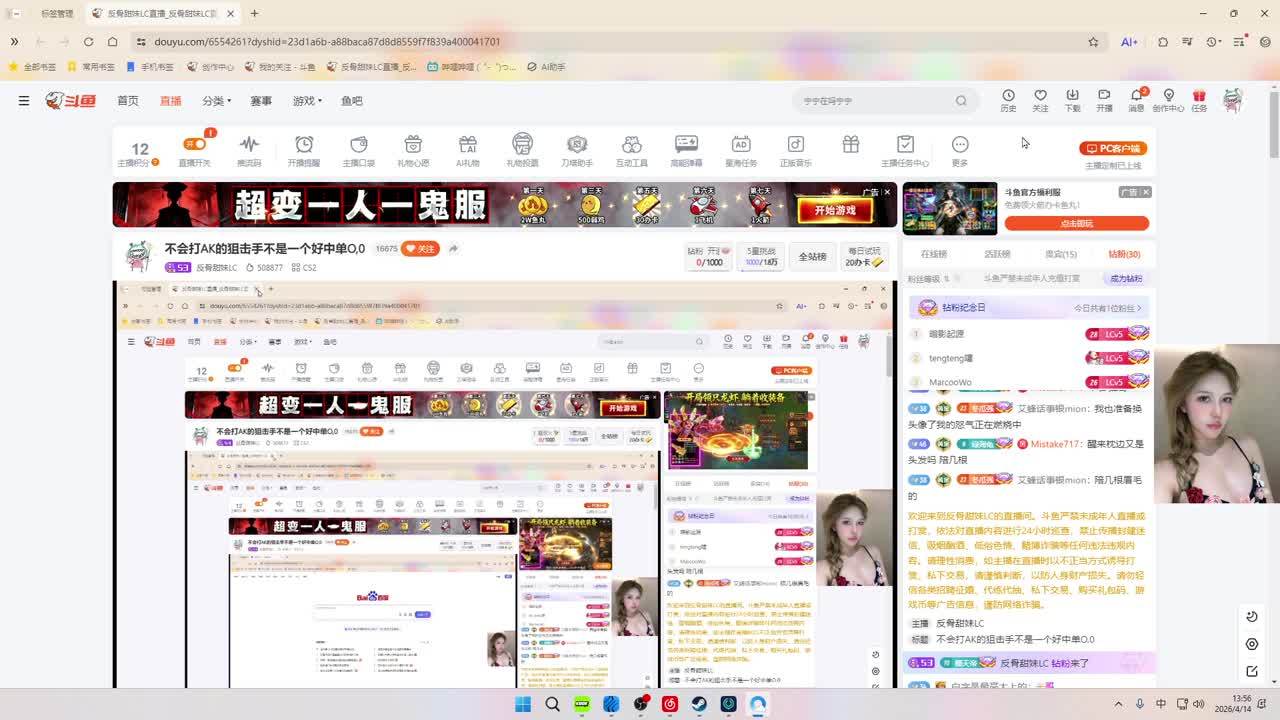Toggle the 直播开关 live broadcast switch
The width and height of the screenshot is (1280, 720).
(x=194, y=146)
